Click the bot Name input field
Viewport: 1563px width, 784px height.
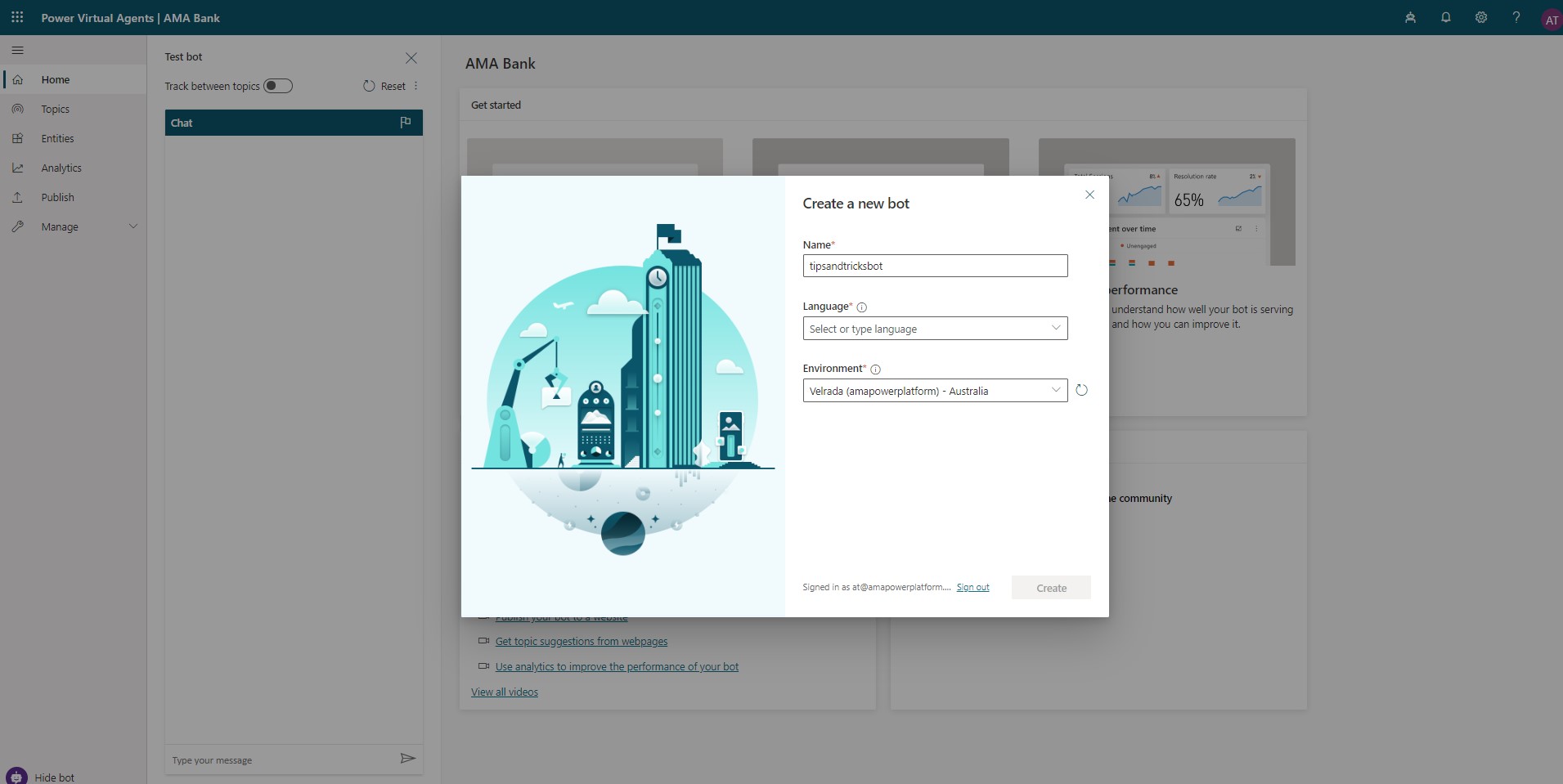tap(935, 266)
